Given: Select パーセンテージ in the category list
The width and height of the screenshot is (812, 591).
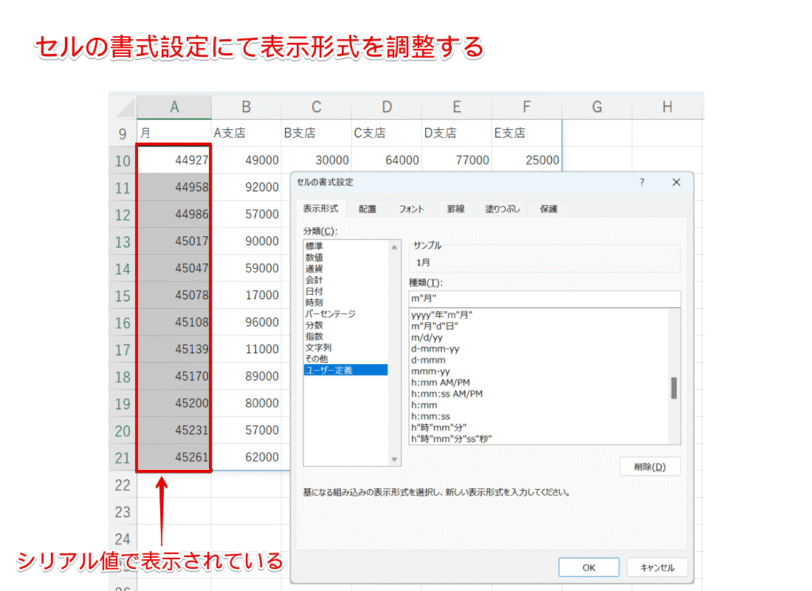Looking at the screenshot, I should pyautogui.click(x=345, y=314).
